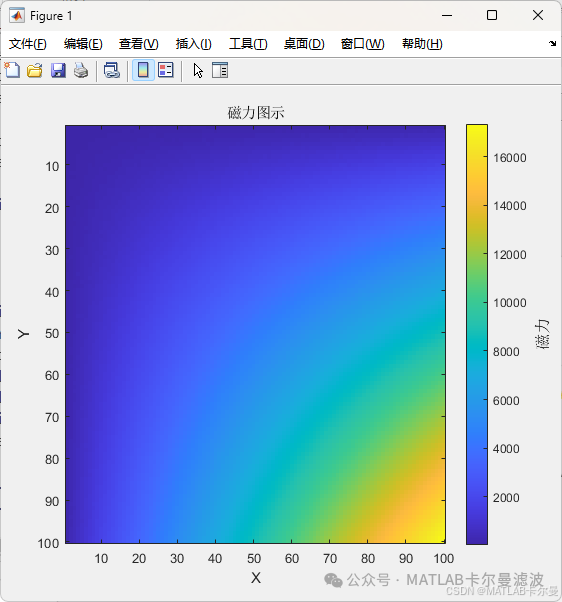Viewport: 562px width, 602px height.
Task: Select the Y axis label
Action: click(23, 334)
